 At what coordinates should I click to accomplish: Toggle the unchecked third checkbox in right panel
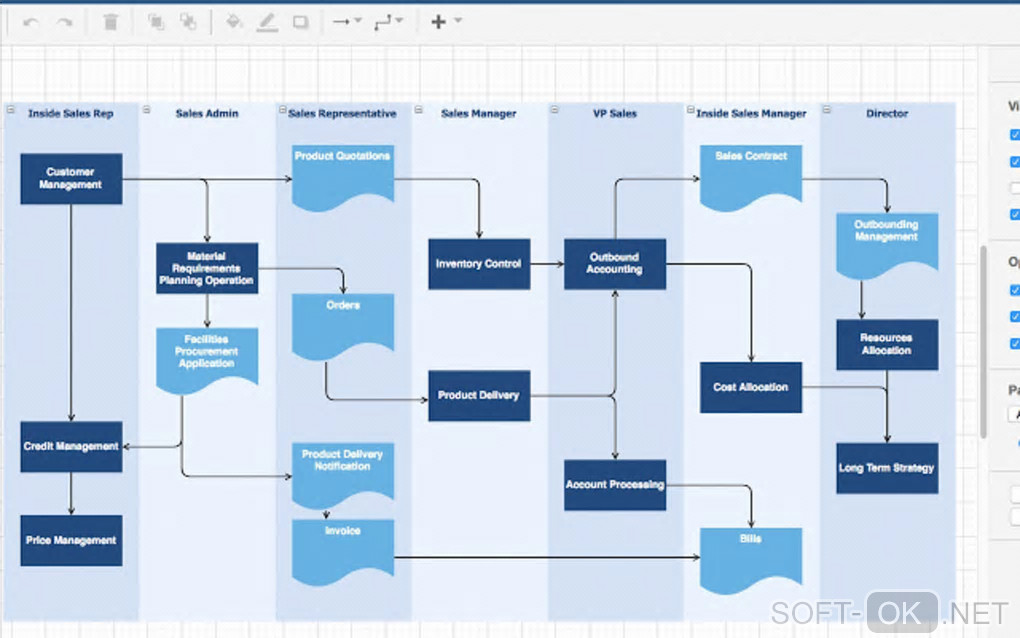(x=1015, y=188)
